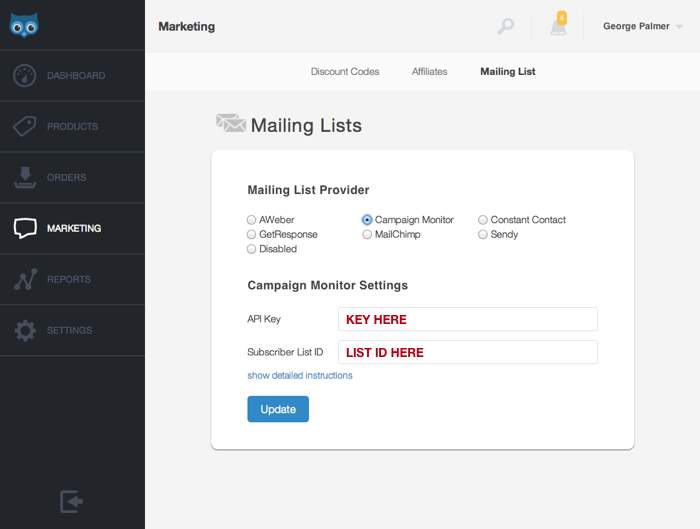
Task: Click show detailed instructions link
Action: [x=300, y=375]
